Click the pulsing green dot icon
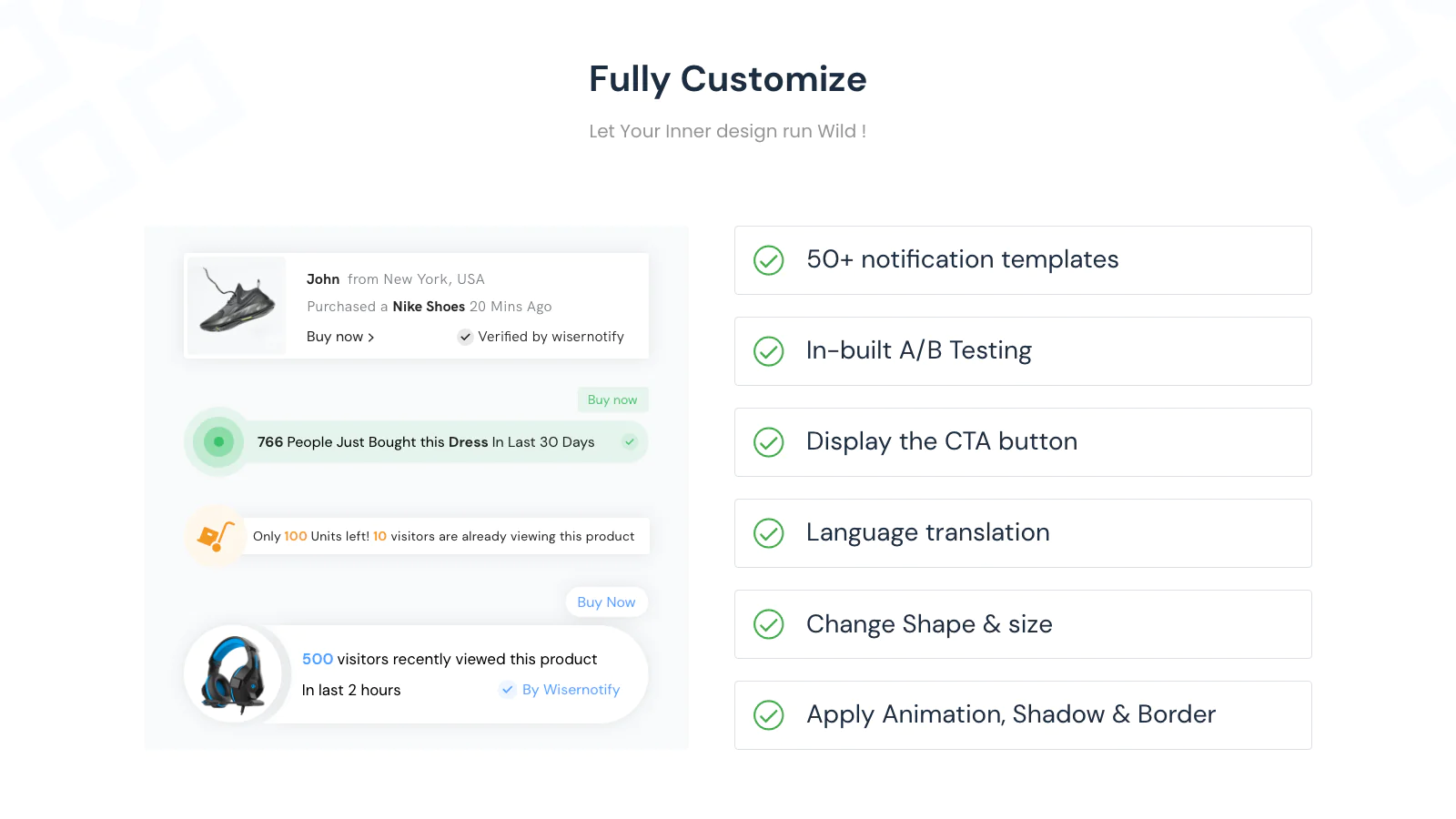Viewport: 1456px width, 819px height. 218,442
